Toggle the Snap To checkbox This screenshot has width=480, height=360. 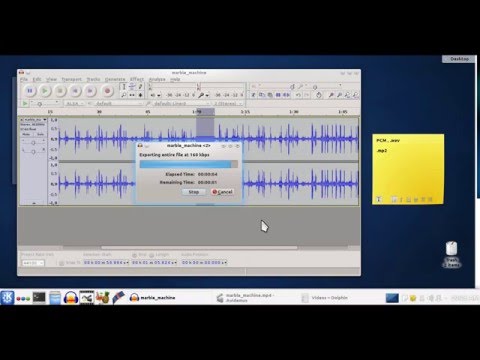click(62, 263)
